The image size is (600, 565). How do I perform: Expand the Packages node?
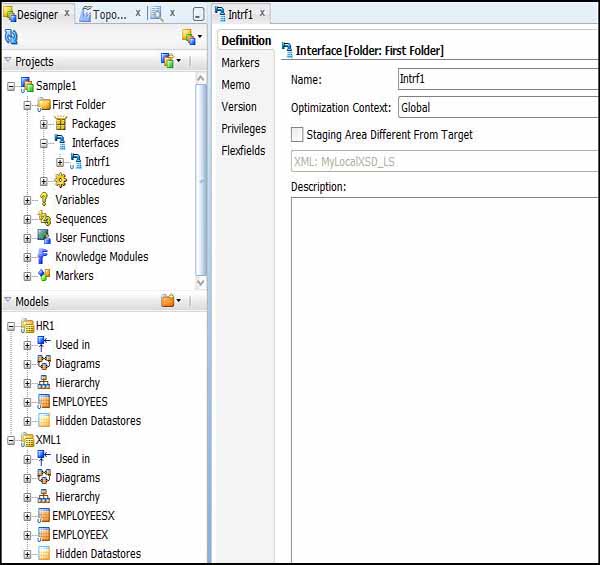(44, 124)
